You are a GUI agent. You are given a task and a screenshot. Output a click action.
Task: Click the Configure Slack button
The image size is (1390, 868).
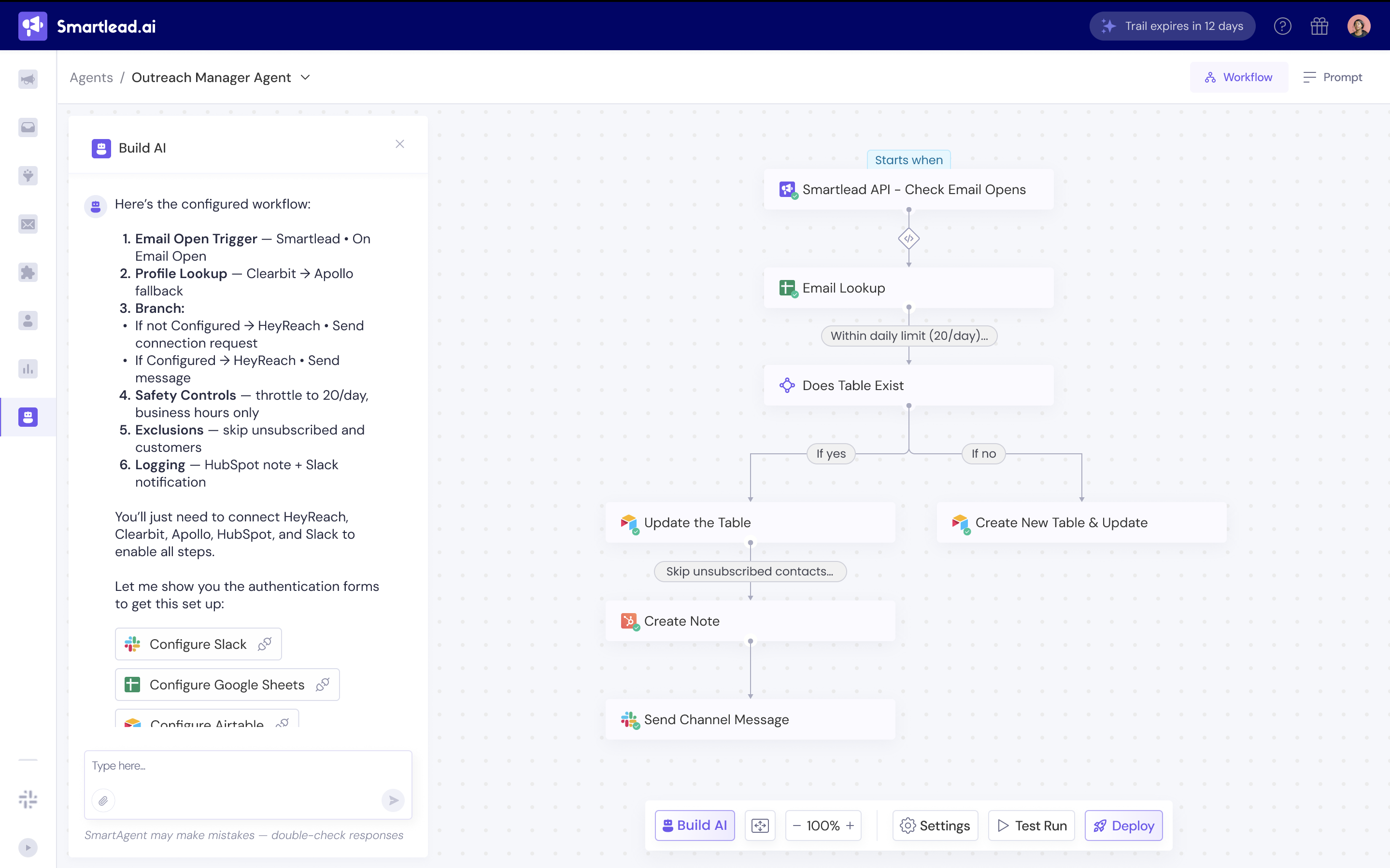[198, 644]
